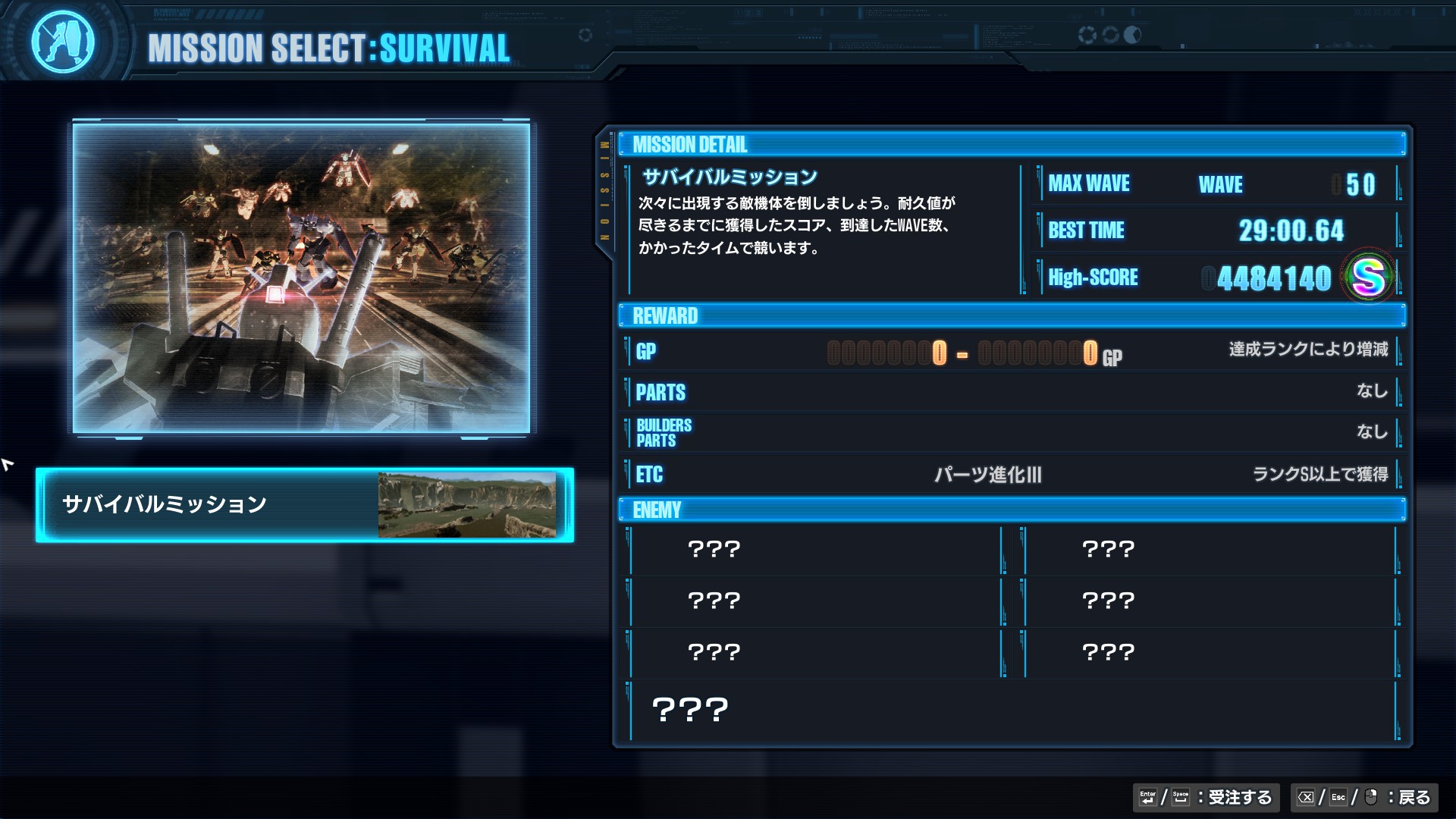Click the mission preview artwork

[302, 278]
